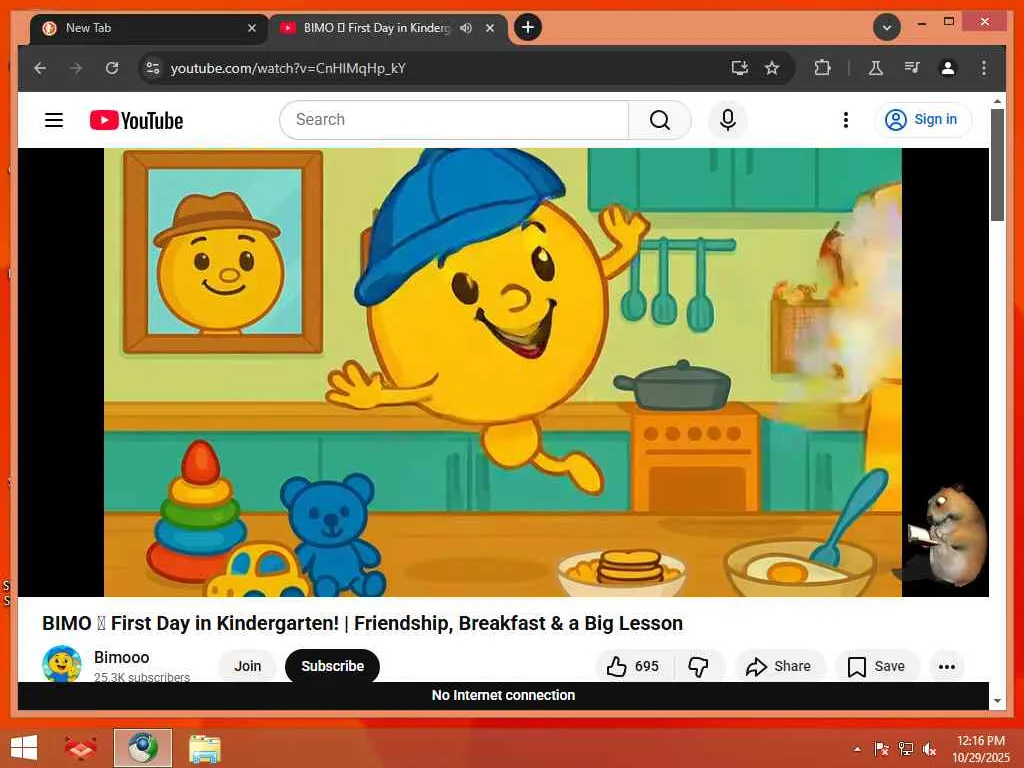Image resolution: width=1024 pixels, height=768 pixels.
Task: Open network status tray icon
Action: 906,749
